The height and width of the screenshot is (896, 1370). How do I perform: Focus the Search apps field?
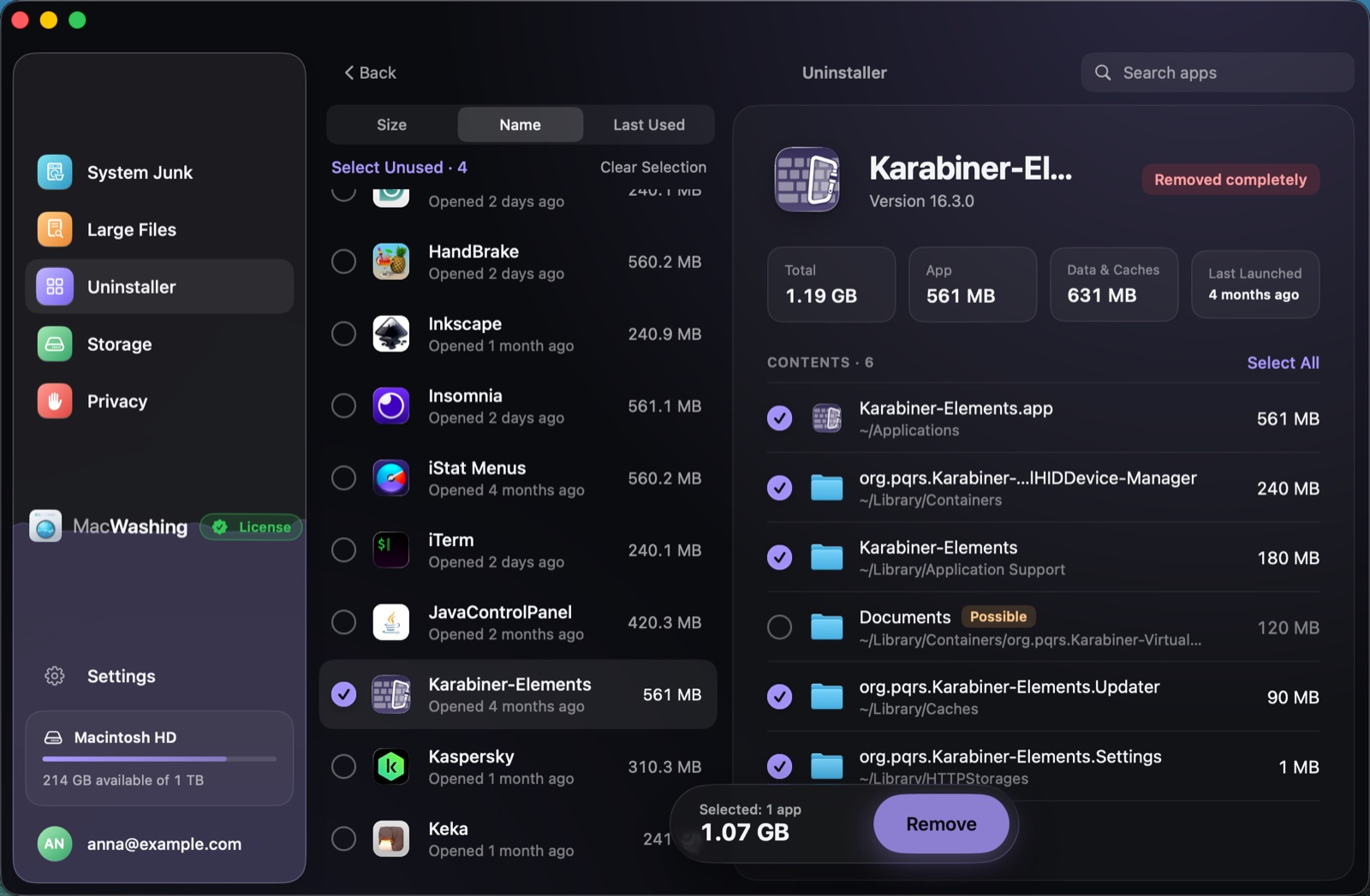tap(1218, 73)
